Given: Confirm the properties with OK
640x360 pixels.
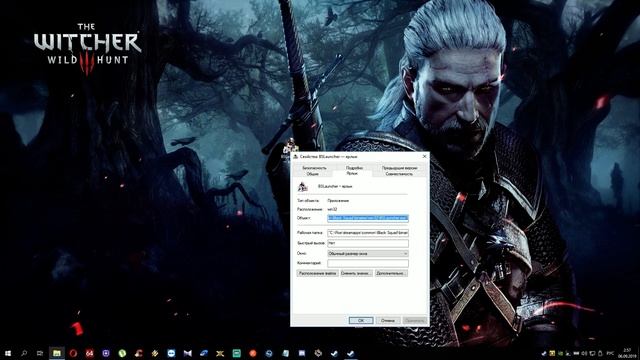Looking at the screenshot, I should [361, 320].
